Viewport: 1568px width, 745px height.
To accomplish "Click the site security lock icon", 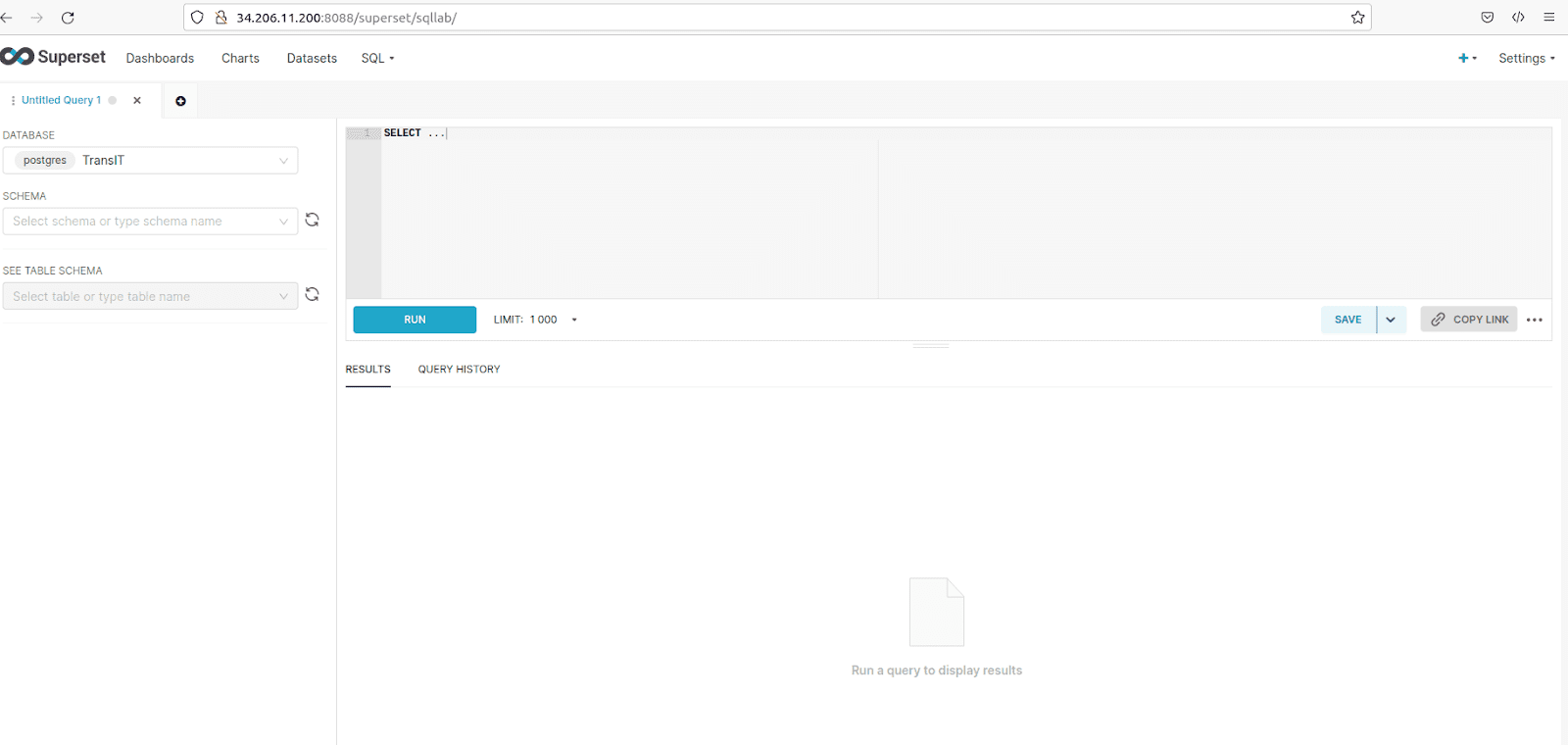I will 221,18.
